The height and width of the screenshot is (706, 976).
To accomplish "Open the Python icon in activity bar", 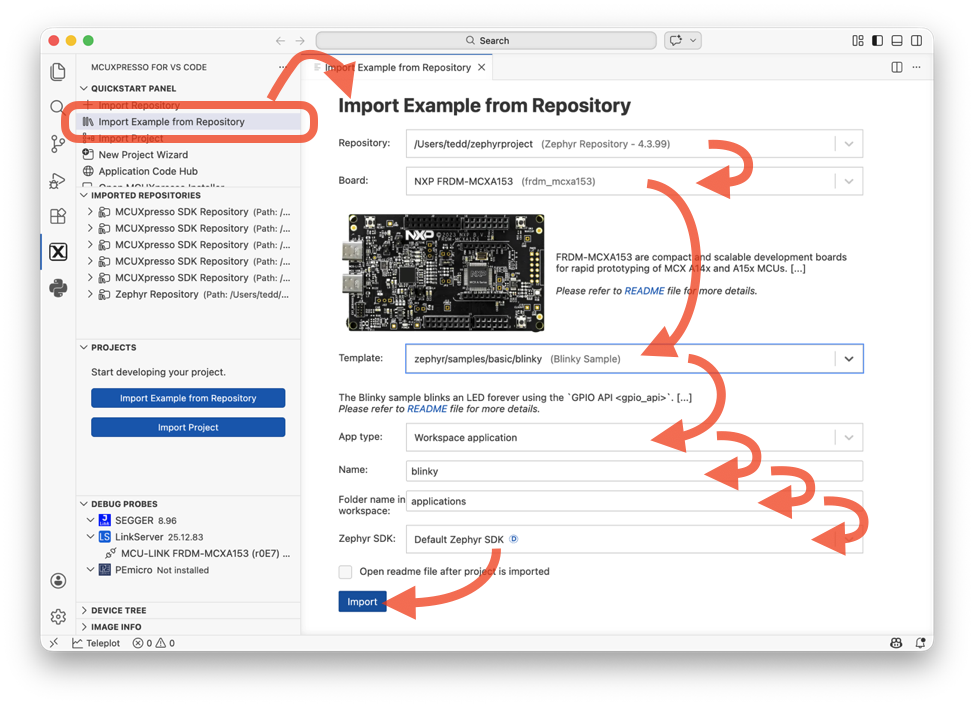I will click(59, 288).
